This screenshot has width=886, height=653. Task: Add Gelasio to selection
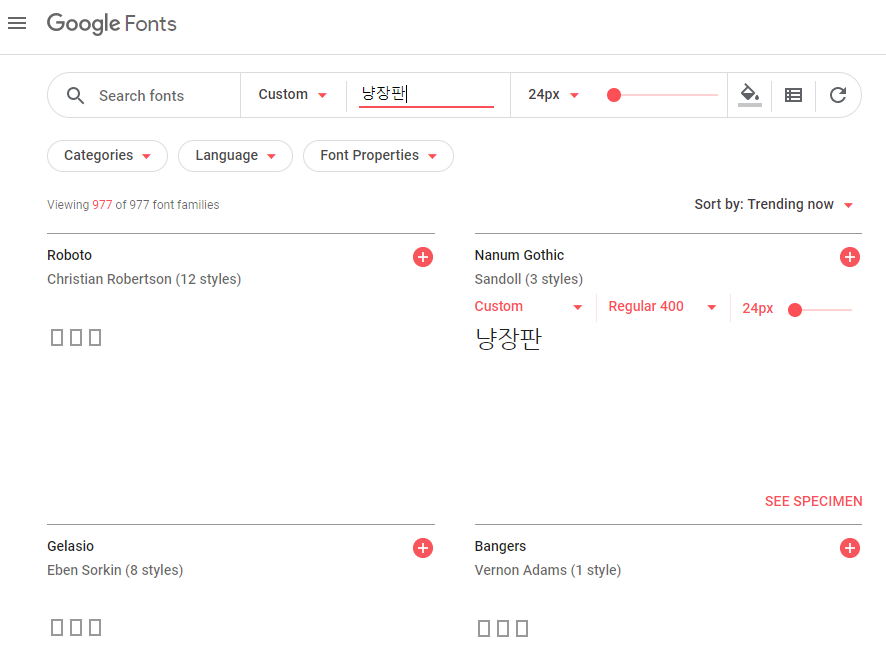[423, 548]
